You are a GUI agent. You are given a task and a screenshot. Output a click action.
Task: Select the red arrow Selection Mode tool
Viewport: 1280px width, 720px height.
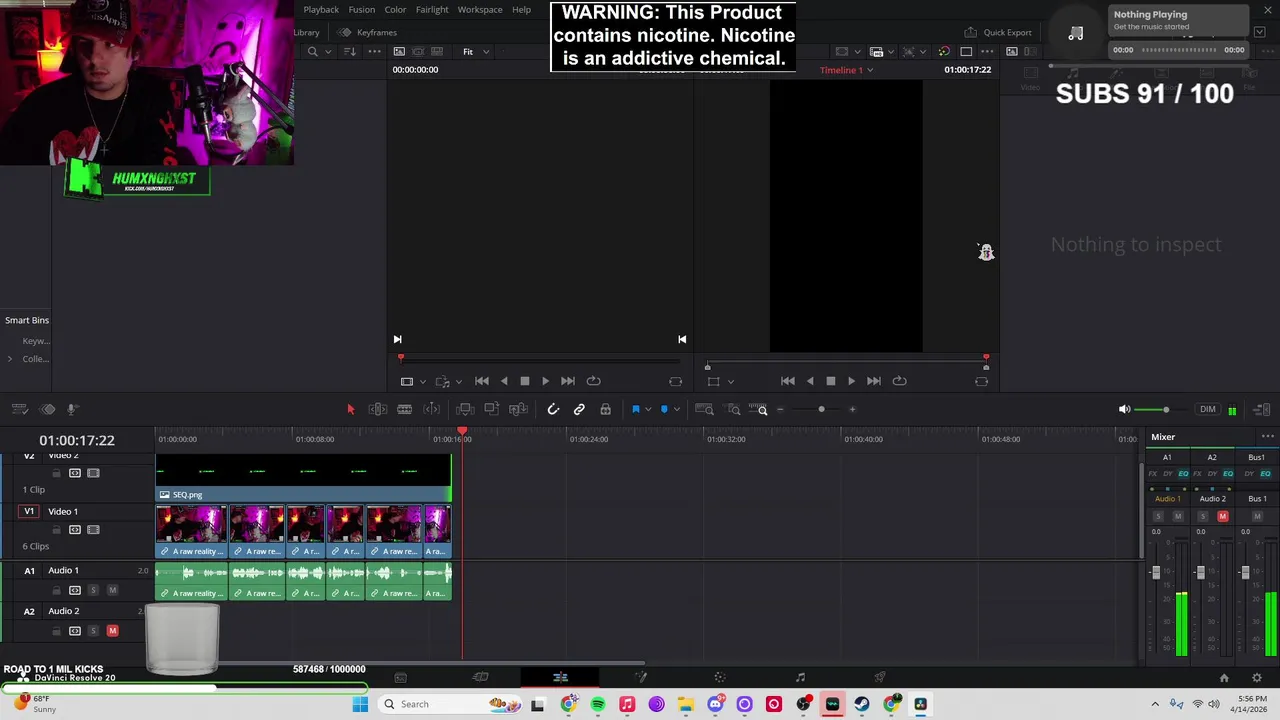pos(350,409)
